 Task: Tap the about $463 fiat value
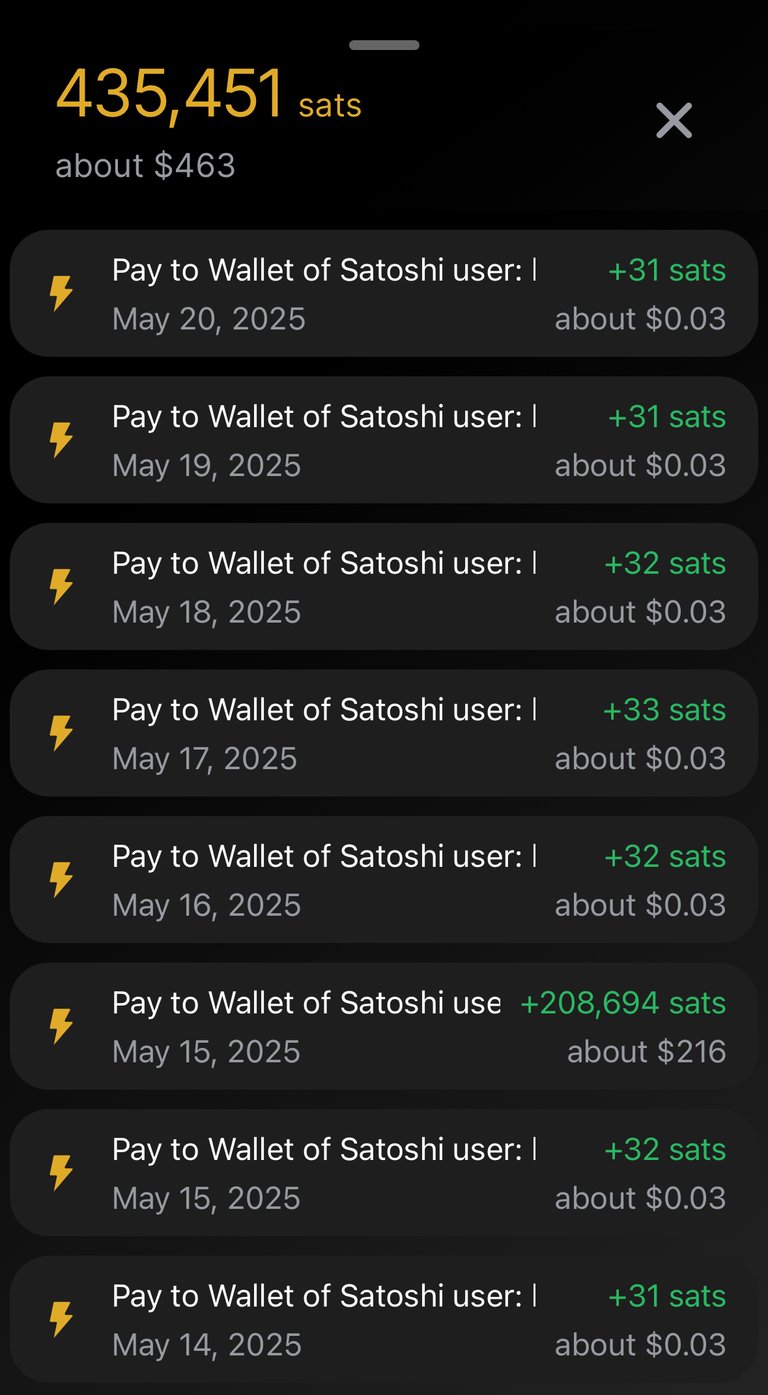145,166
